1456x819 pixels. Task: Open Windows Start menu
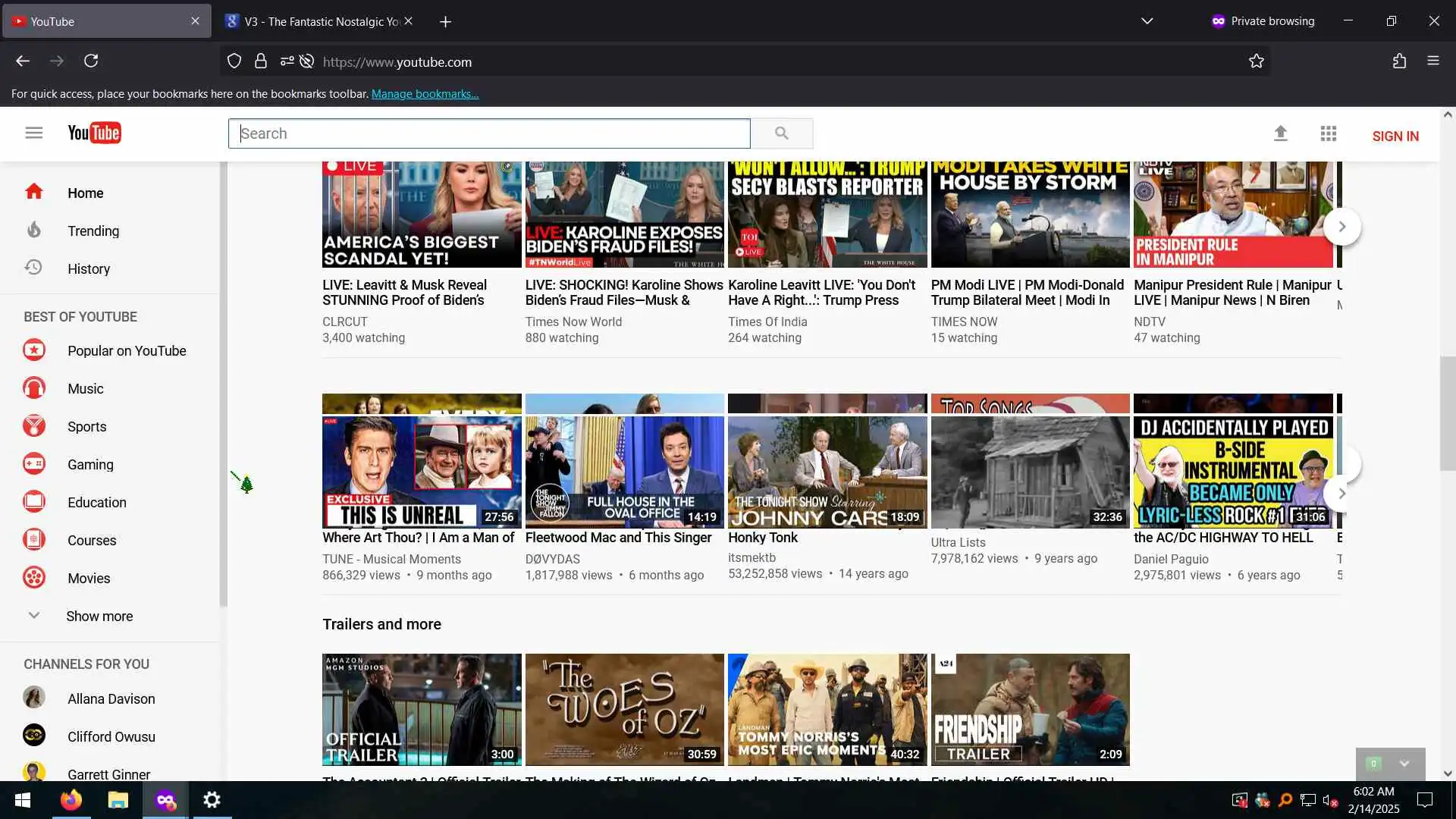tap(23, 800)
